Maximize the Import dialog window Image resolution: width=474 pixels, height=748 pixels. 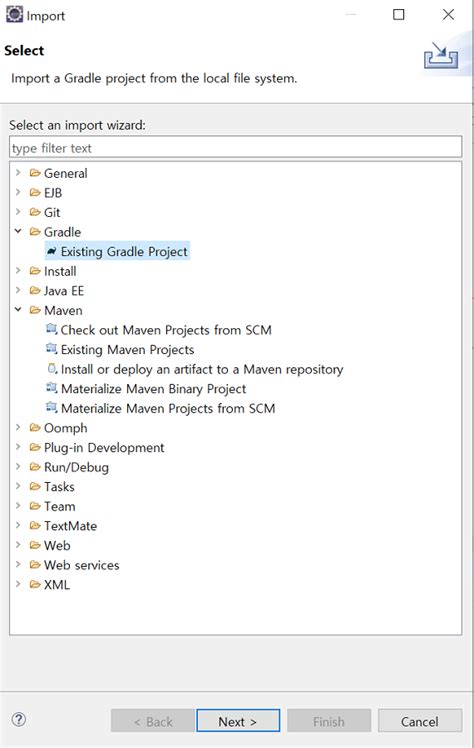tap(399, 15)
